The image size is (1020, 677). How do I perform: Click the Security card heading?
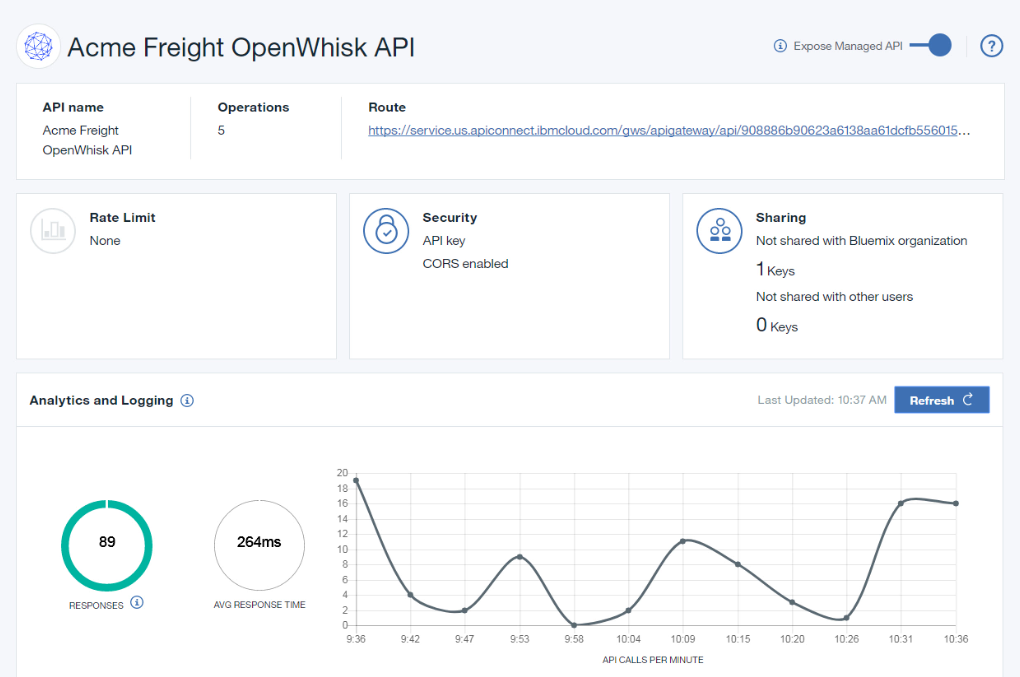pos(449,218)
